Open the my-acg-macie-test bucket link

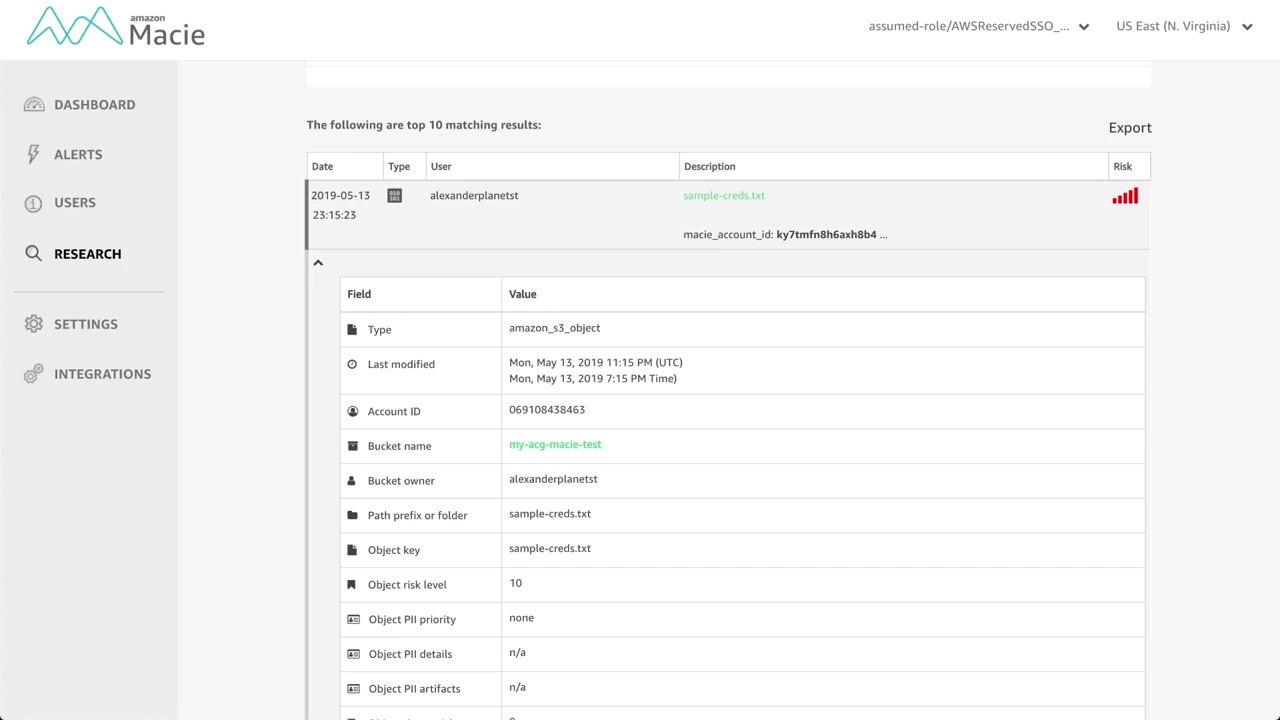click(x=555, y=445)
